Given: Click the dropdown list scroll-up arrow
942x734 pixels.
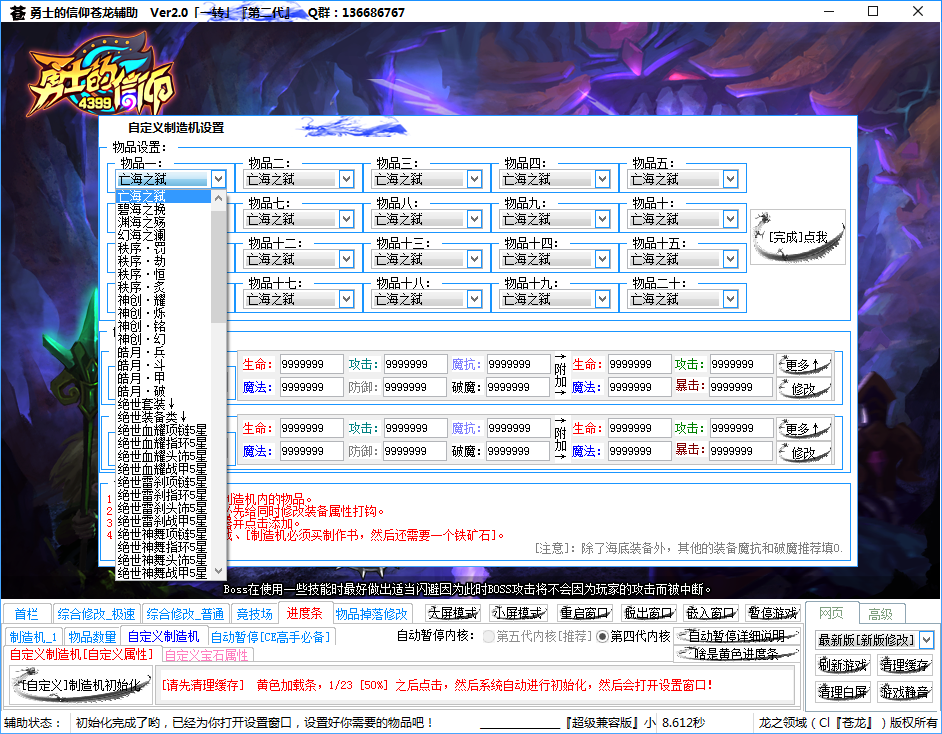Looking at the screenshot, I should click(x=219, y=198).
